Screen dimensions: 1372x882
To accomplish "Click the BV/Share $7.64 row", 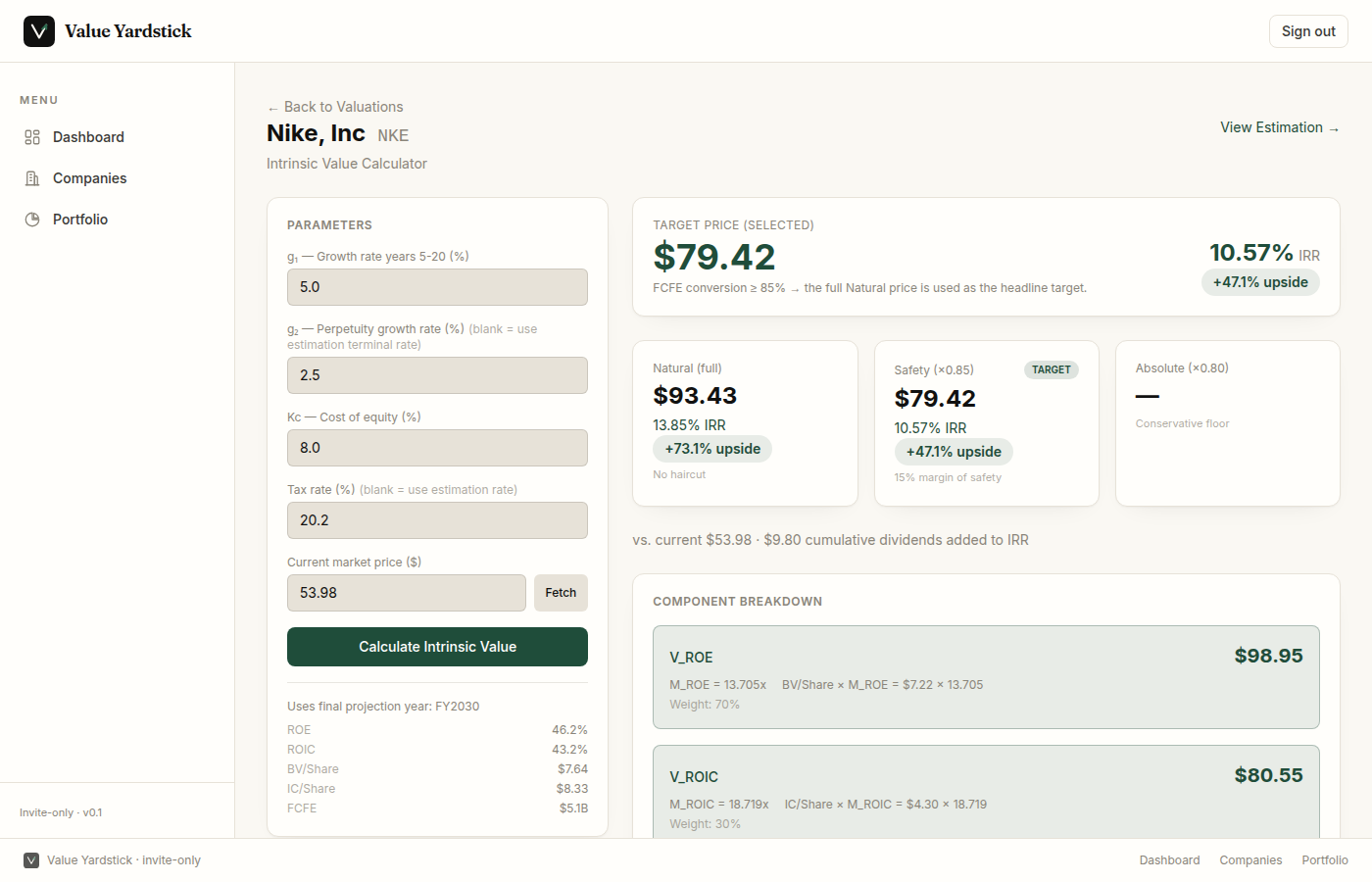I will point(437,769).
